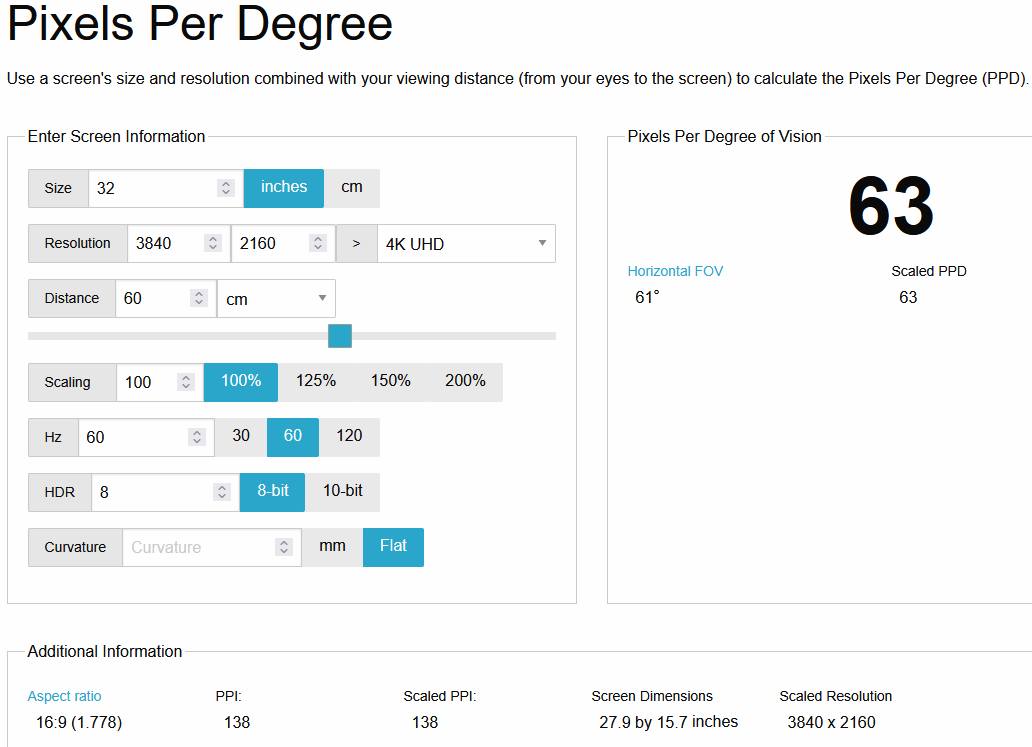Viewport: 1032px width, 747px height.
Task: Click the Scaling value field
Action: 160,382
